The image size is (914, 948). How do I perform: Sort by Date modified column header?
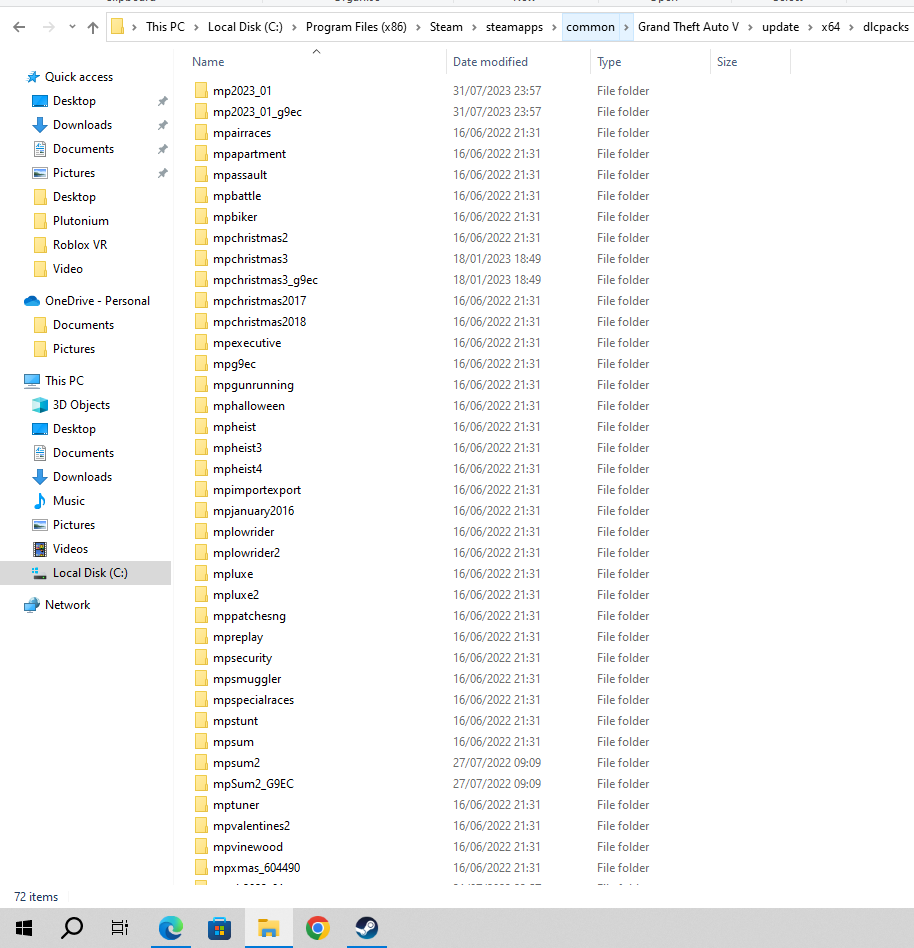[x=490, y=62]
